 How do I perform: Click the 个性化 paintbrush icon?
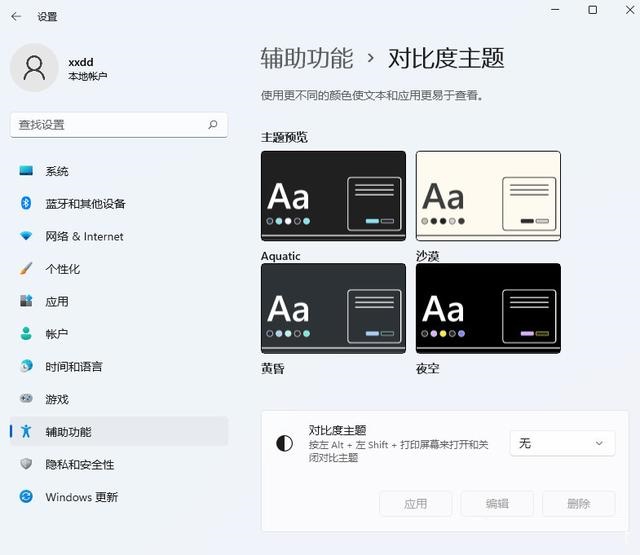click(x=27, y=269)
